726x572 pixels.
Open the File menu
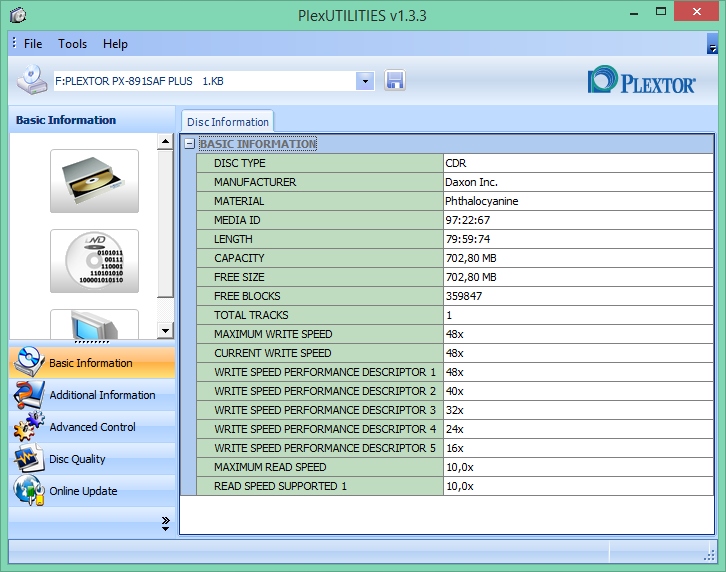click(x=33, y=44)
